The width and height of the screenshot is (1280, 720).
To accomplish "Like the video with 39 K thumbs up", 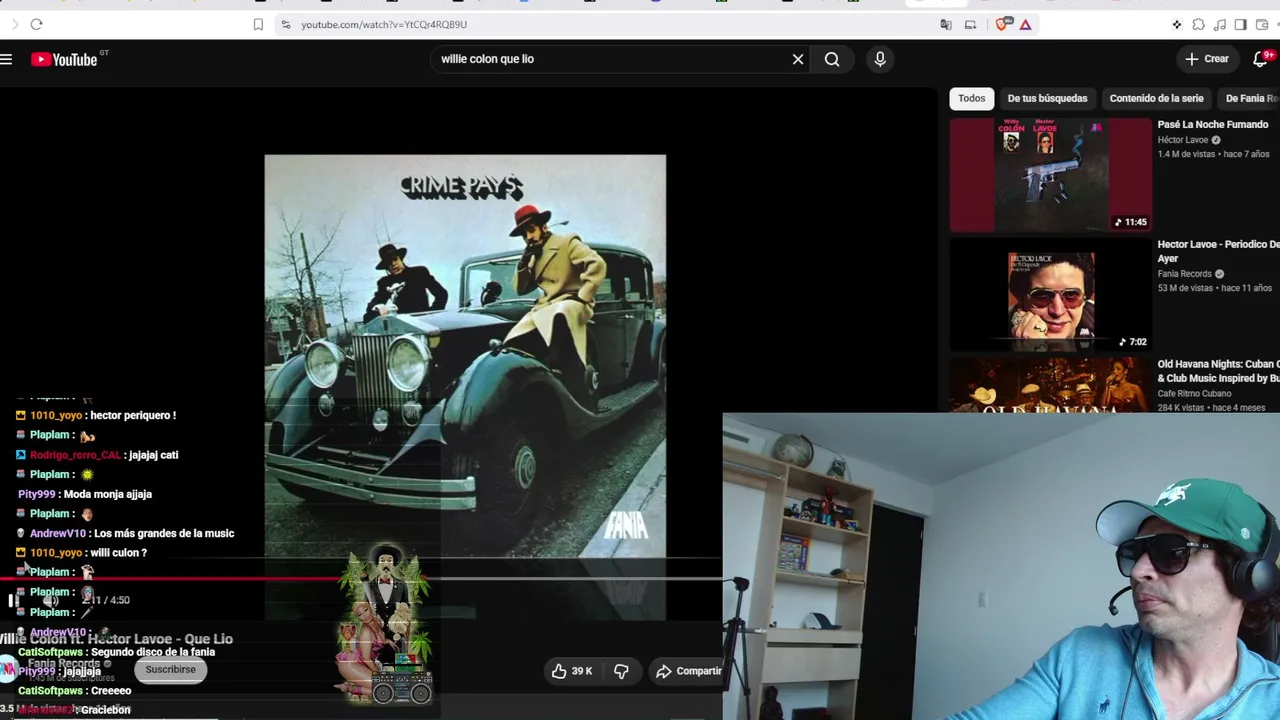I will (571, 671).
